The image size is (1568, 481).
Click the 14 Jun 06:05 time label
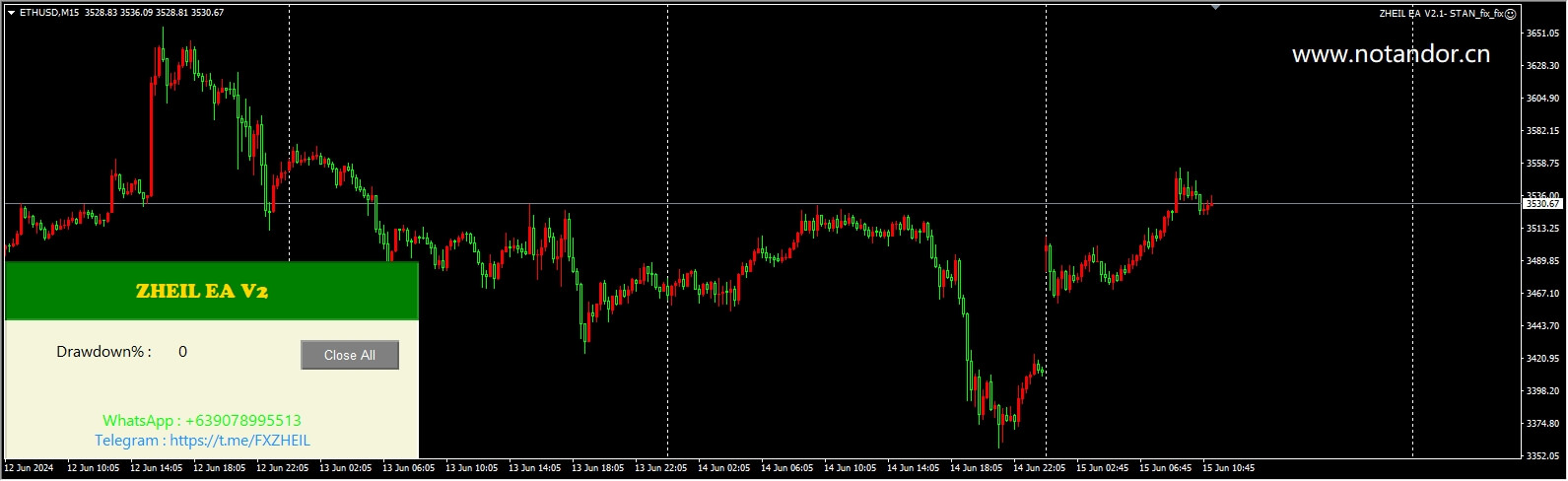click(786, 468)
